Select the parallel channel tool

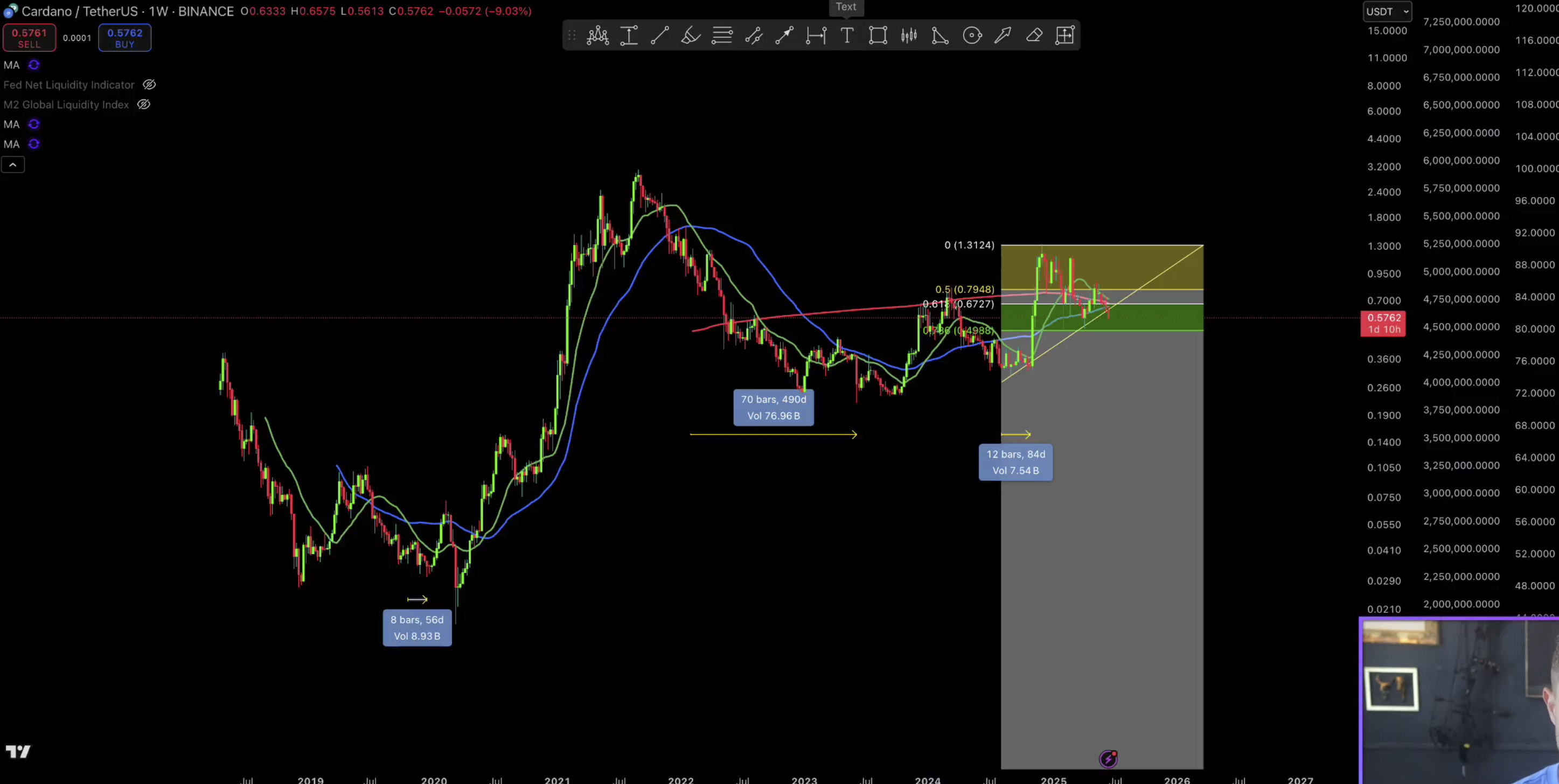coord(754,36)
